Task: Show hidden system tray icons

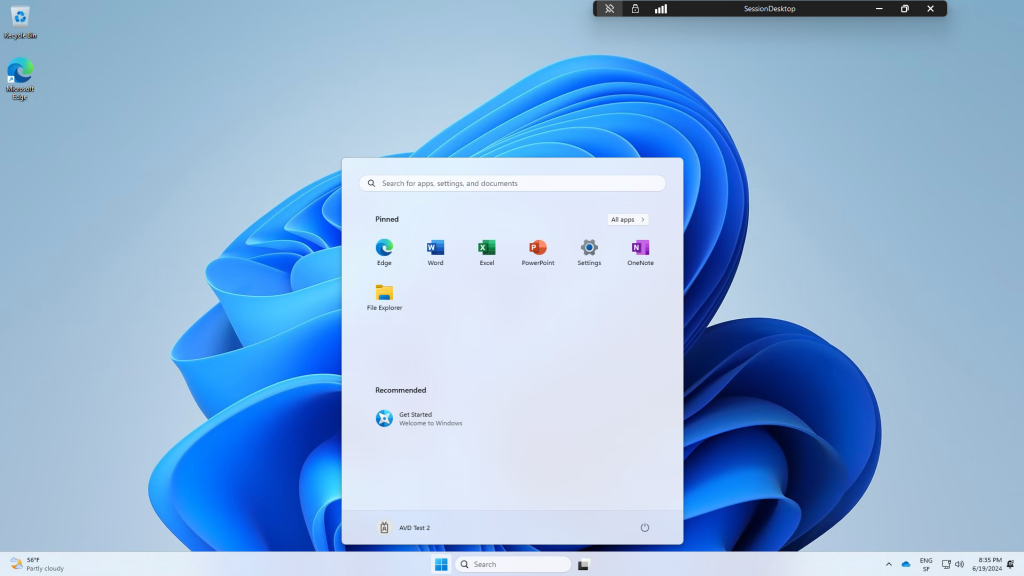Action: point(888,564)
